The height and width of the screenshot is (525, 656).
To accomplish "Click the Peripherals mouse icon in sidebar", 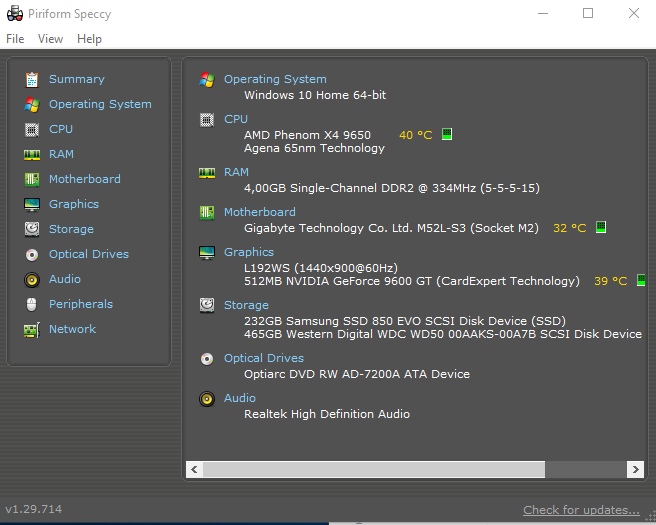I will (32, 305).
